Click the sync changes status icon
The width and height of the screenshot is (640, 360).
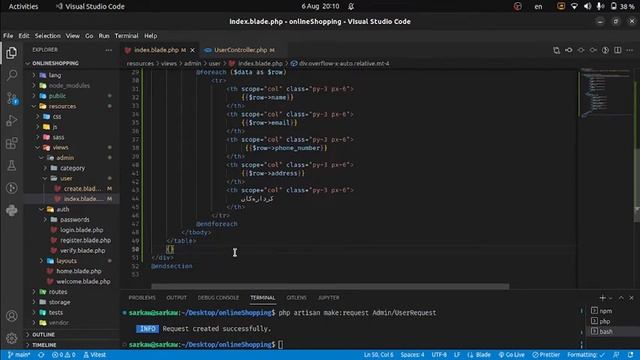tap(41, 355)
